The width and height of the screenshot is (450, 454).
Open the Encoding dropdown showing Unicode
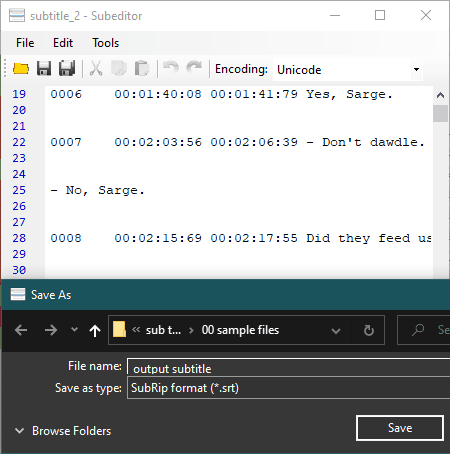pos(416,69)
